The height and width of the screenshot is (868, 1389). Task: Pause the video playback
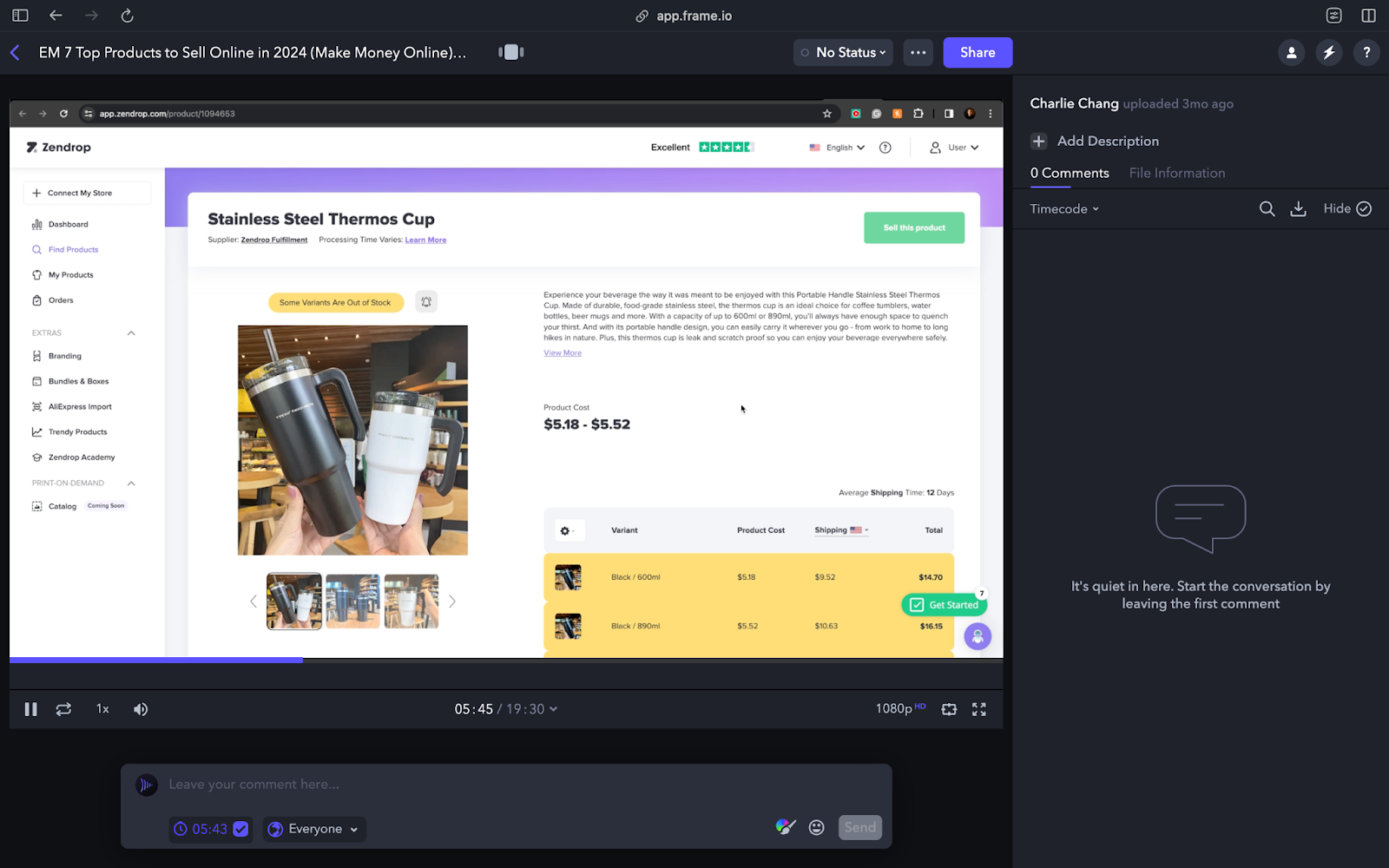coord(30,709)
